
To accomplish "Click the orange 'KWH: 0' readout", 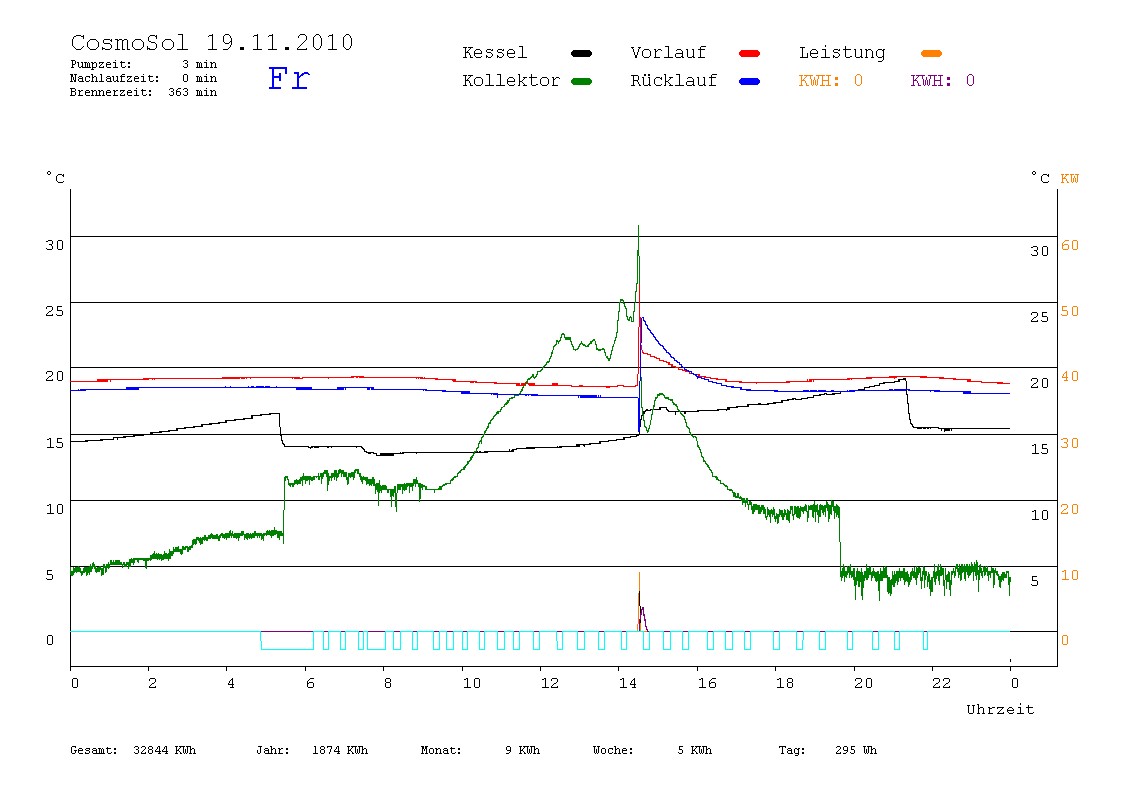I will pos(831,81).
